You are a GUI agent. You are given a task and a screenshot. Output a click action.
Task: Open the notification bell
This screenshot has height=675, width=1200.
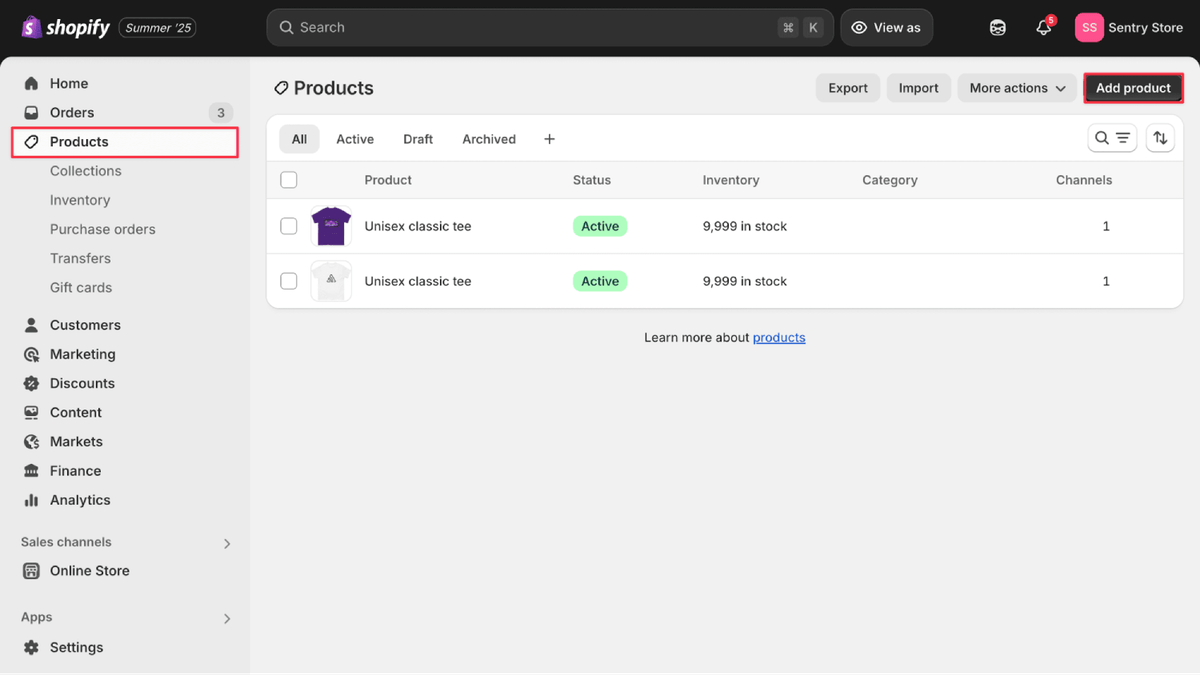pyautogui.click(x=1043, y=27)
